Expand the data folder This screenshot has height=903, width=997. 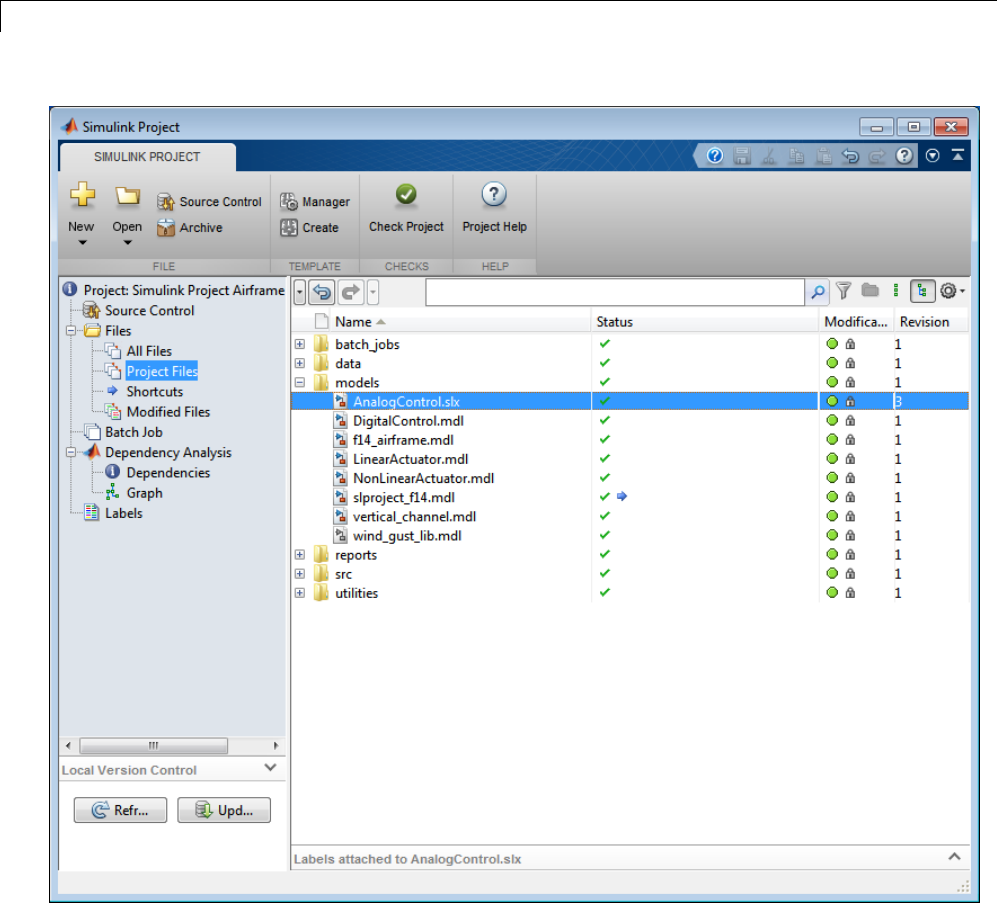(300, 363)
